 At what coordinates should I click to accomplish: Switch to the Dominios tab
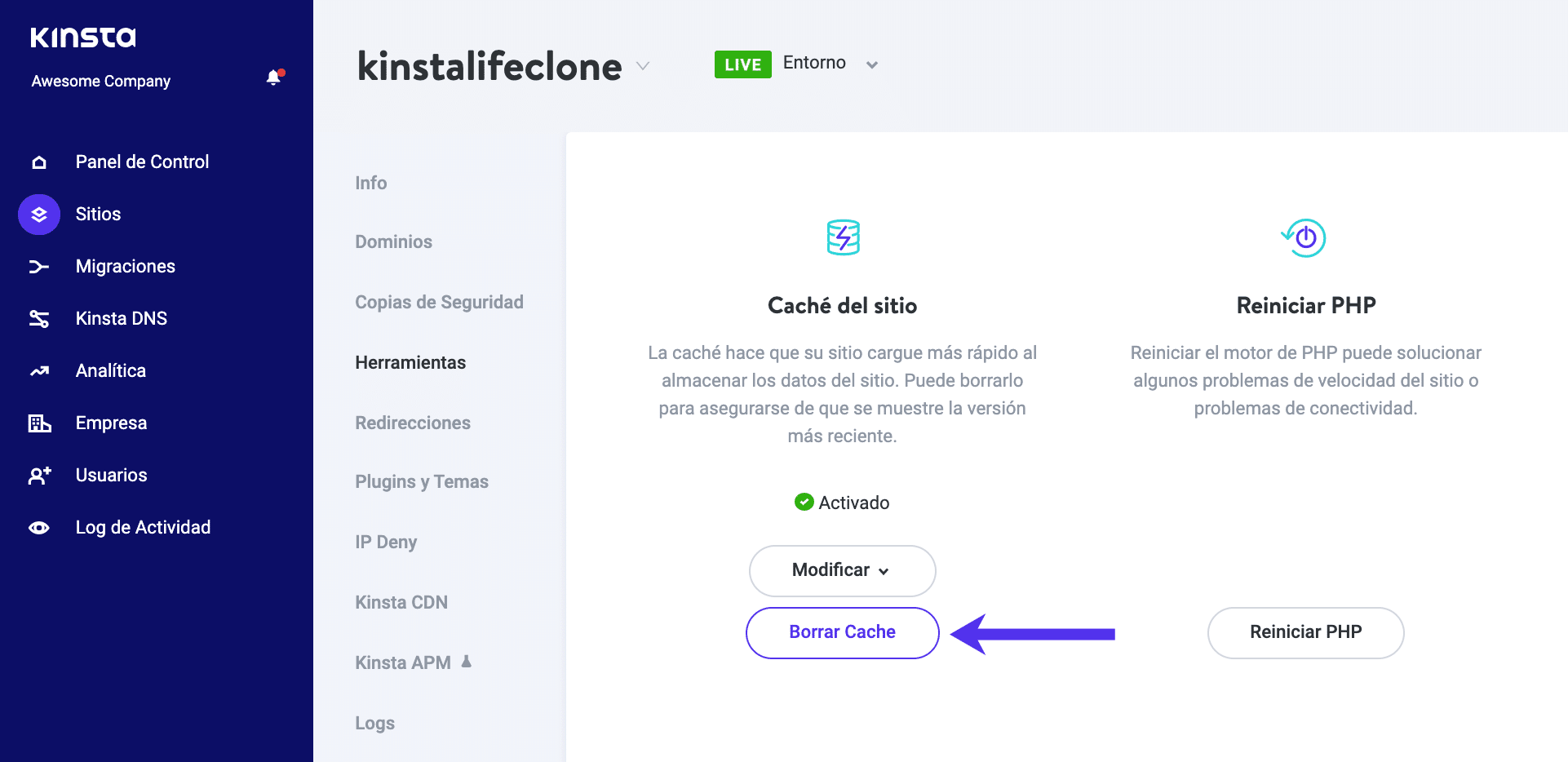[393, 241]
